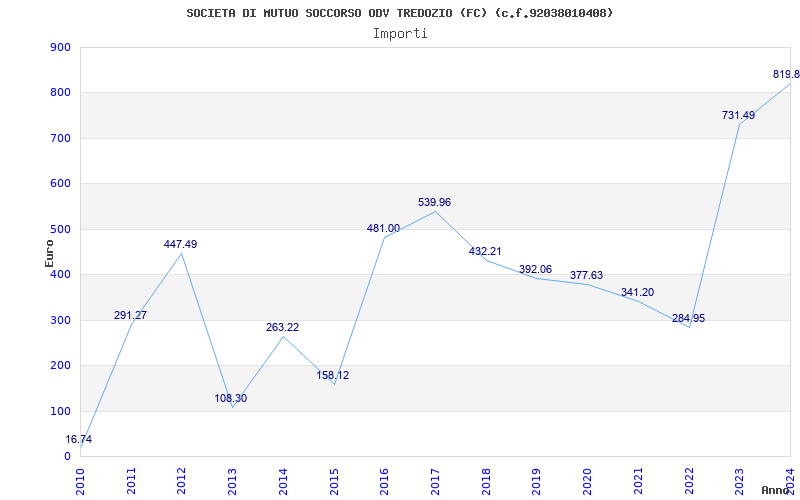Select the 392.06 data label
Viewport: 800px width, 500px height.
pos(535,269)
